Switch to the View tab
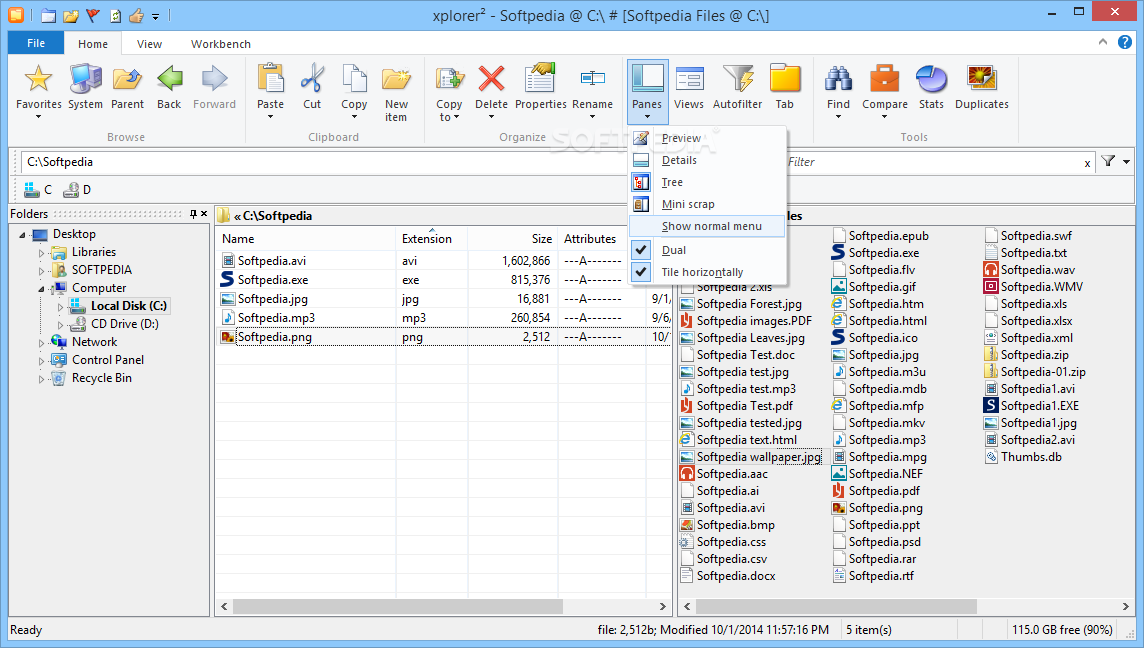Screen dimensions: 1144x648 pyautogui.click(x=150, y=44)
